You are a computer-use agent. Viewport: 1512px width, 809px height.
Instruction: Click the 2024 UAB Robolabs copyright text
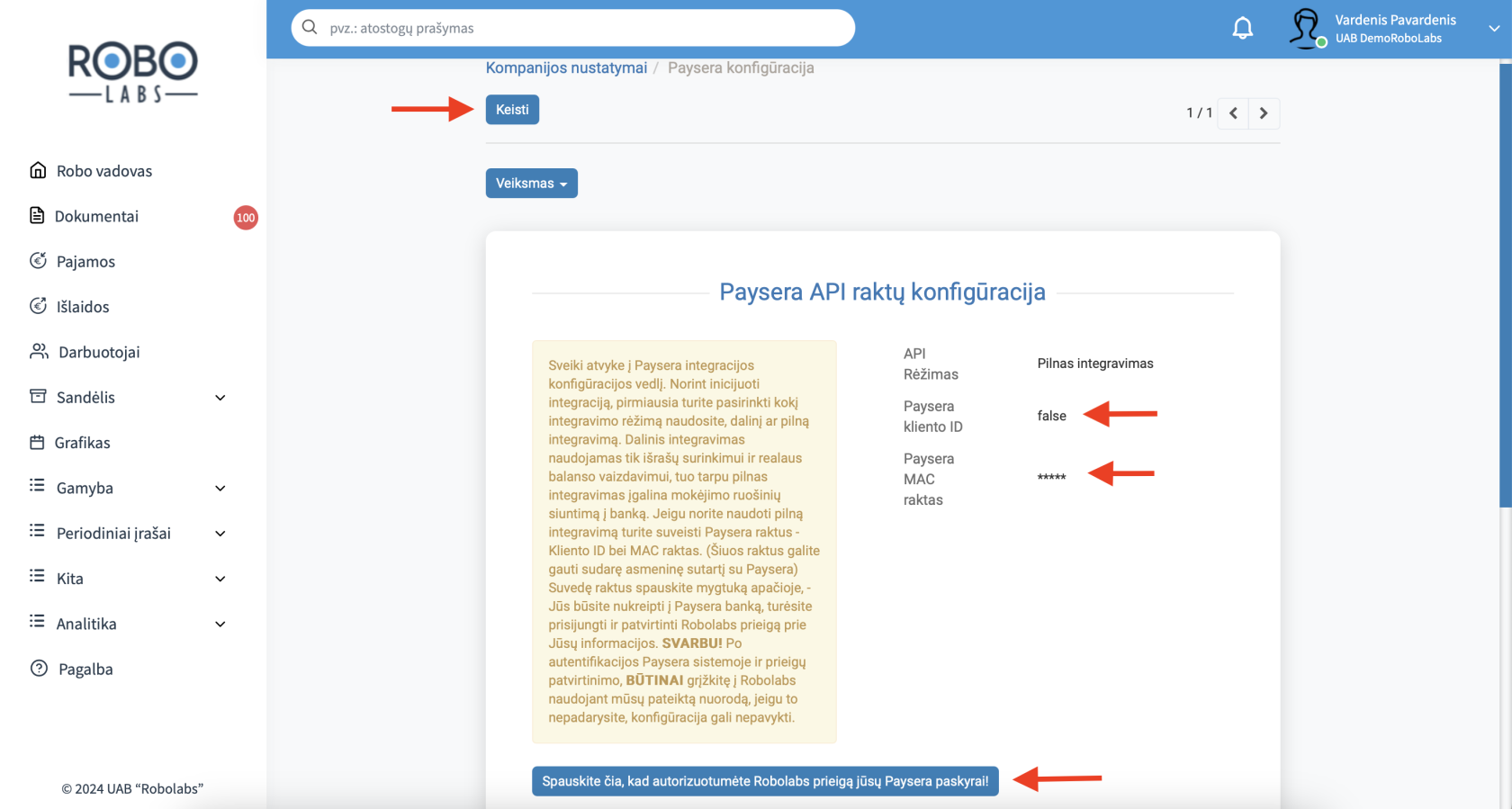click(132, 789)
